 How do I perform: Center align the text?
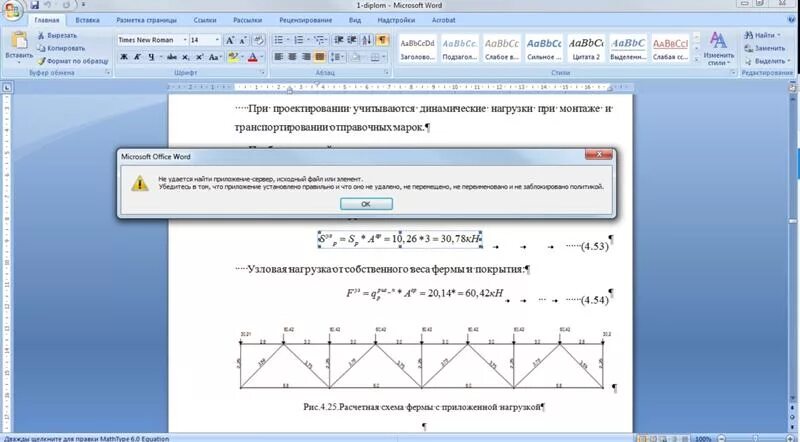click(x=292, y=57)
